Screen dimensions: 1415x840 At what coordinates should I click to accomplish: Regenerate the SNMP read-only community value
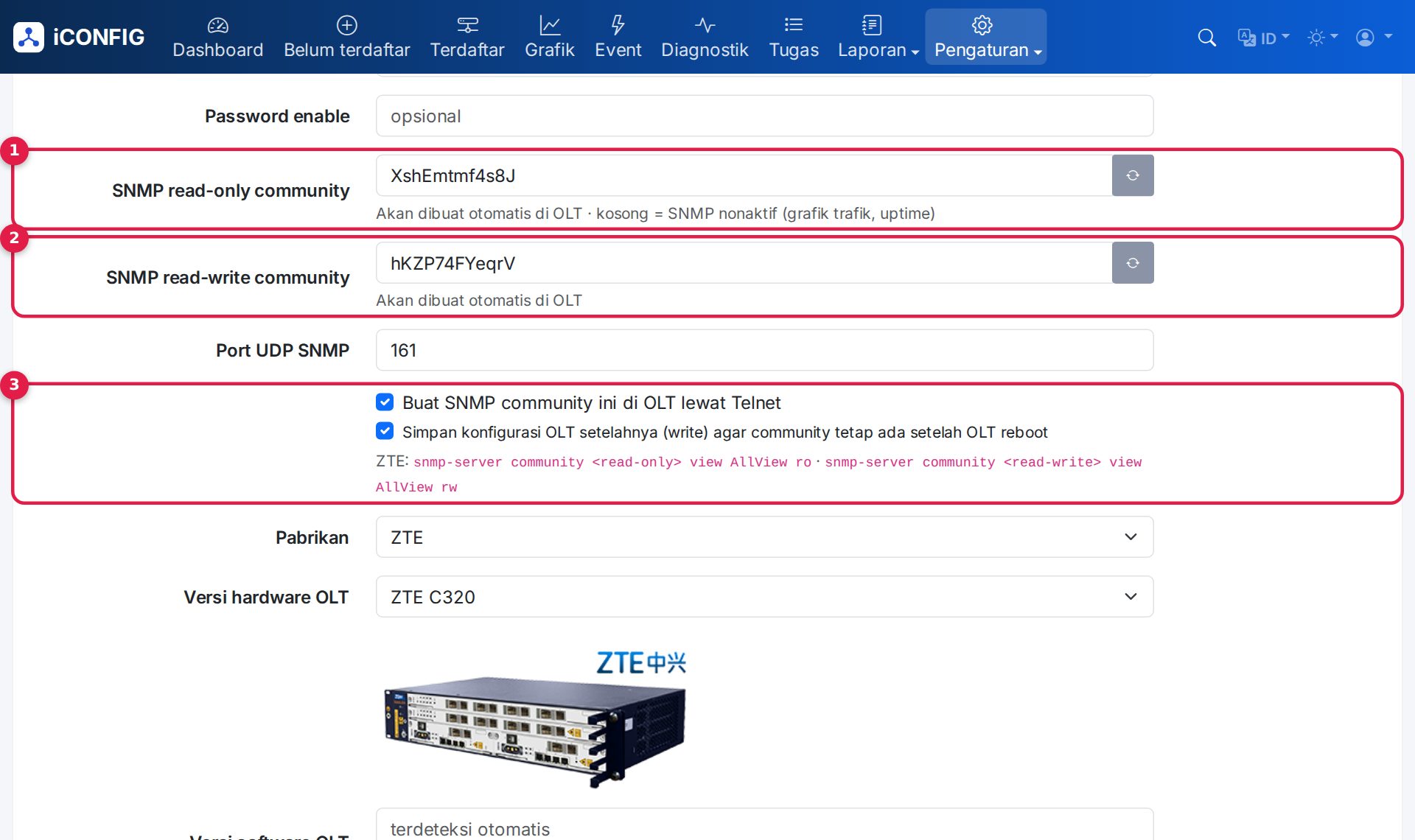pyautogui.click(x=1133, y=175)
